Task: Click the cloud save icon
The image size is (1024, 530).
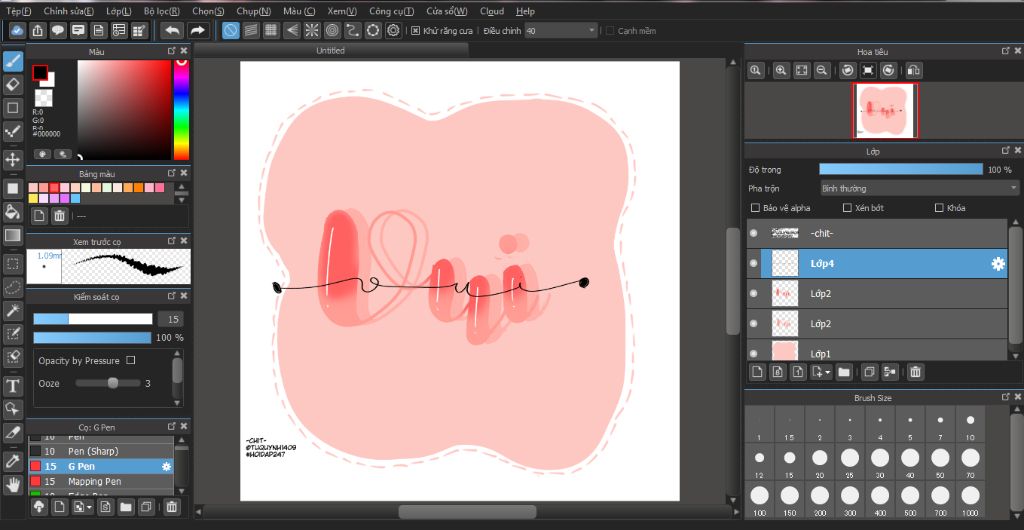Action: click(x=18, y=31)
